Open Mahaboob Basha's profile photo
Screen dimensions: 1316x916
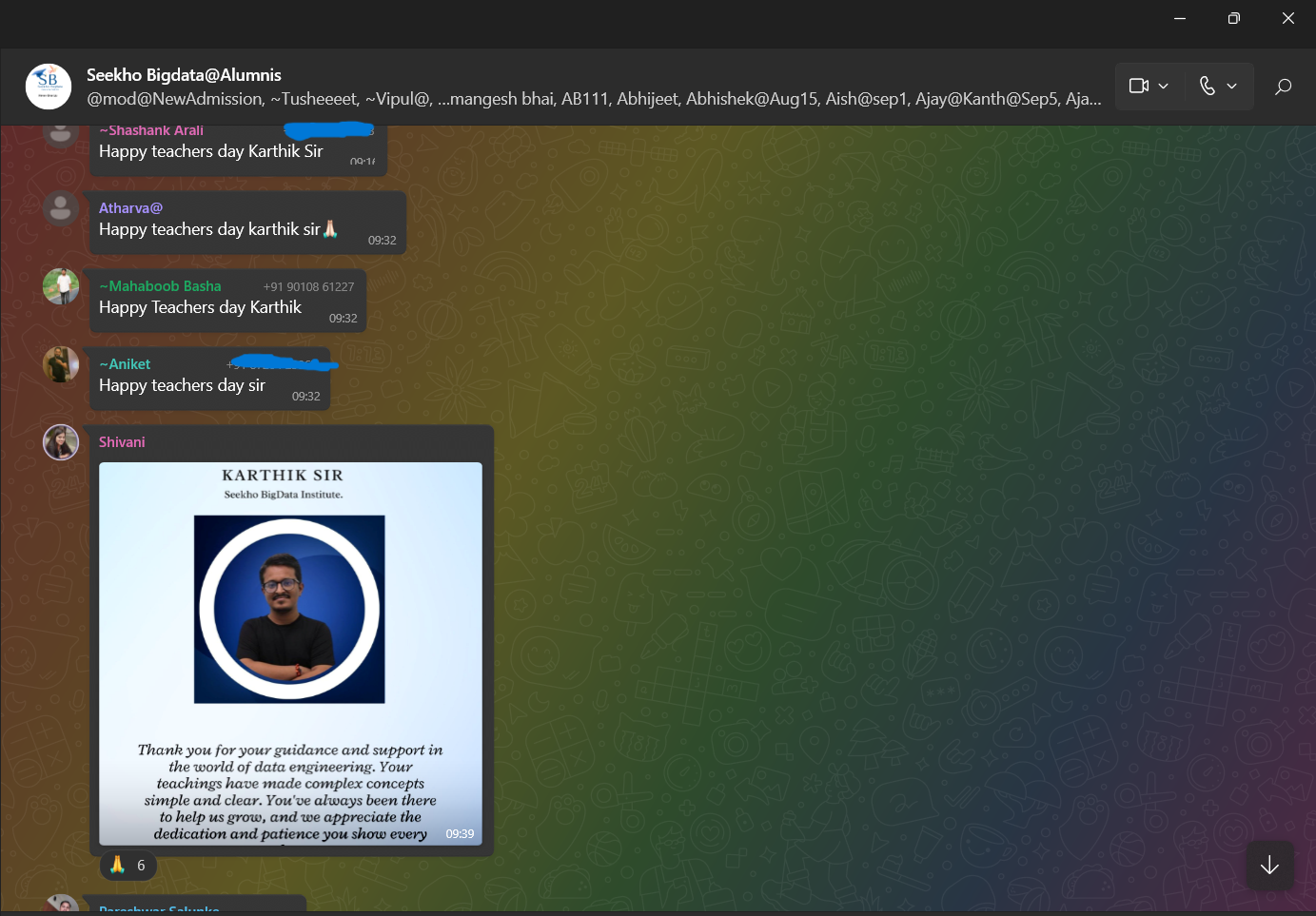pos(61,286)
